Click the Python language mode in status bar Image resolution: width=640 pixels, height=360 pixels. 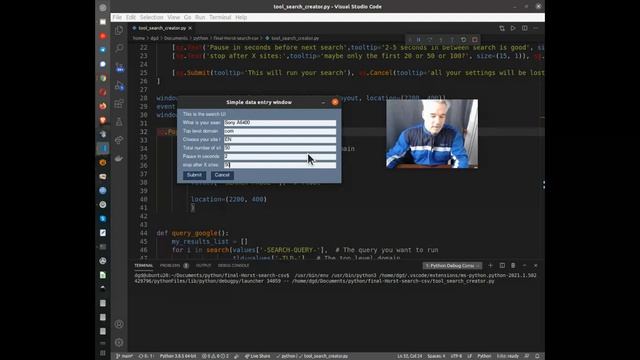(x=484, y=356)
